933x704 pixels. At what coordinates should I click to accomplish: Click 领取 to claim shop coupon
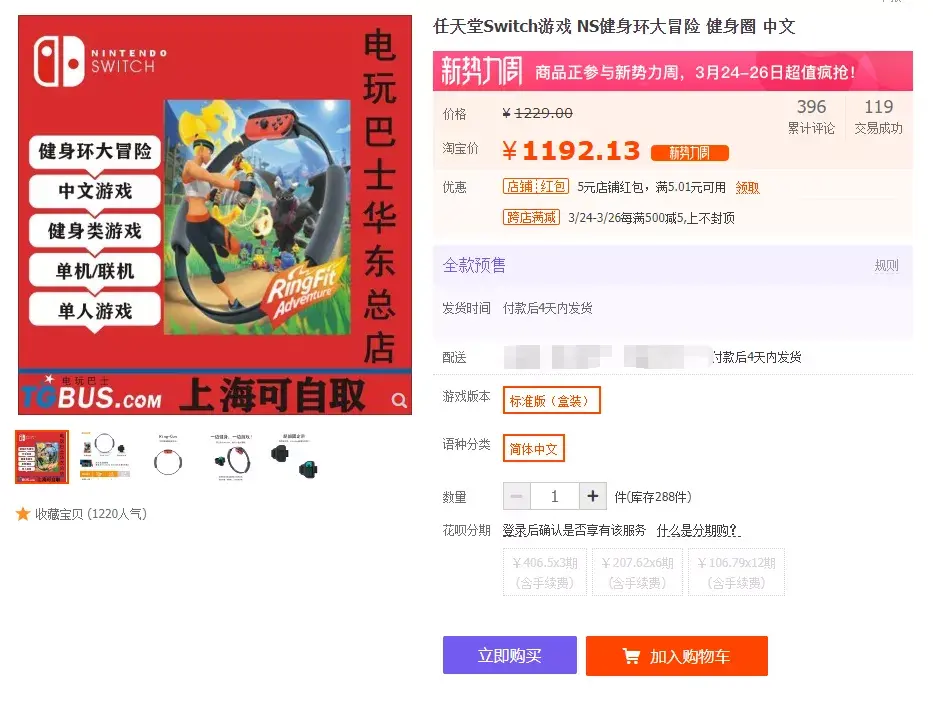(747, 188)
